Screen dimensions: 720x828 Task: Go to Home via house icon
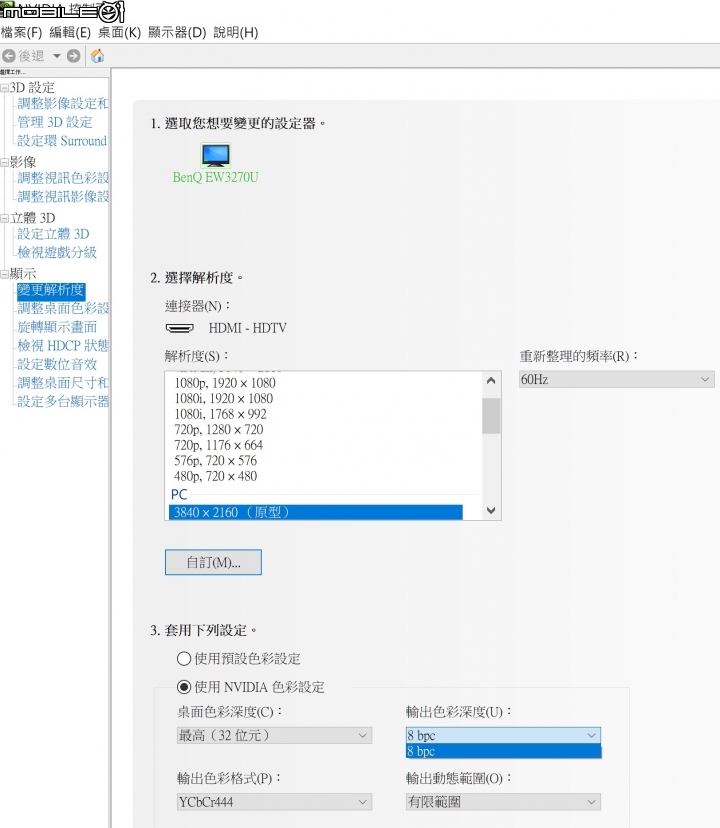(97, 55)
